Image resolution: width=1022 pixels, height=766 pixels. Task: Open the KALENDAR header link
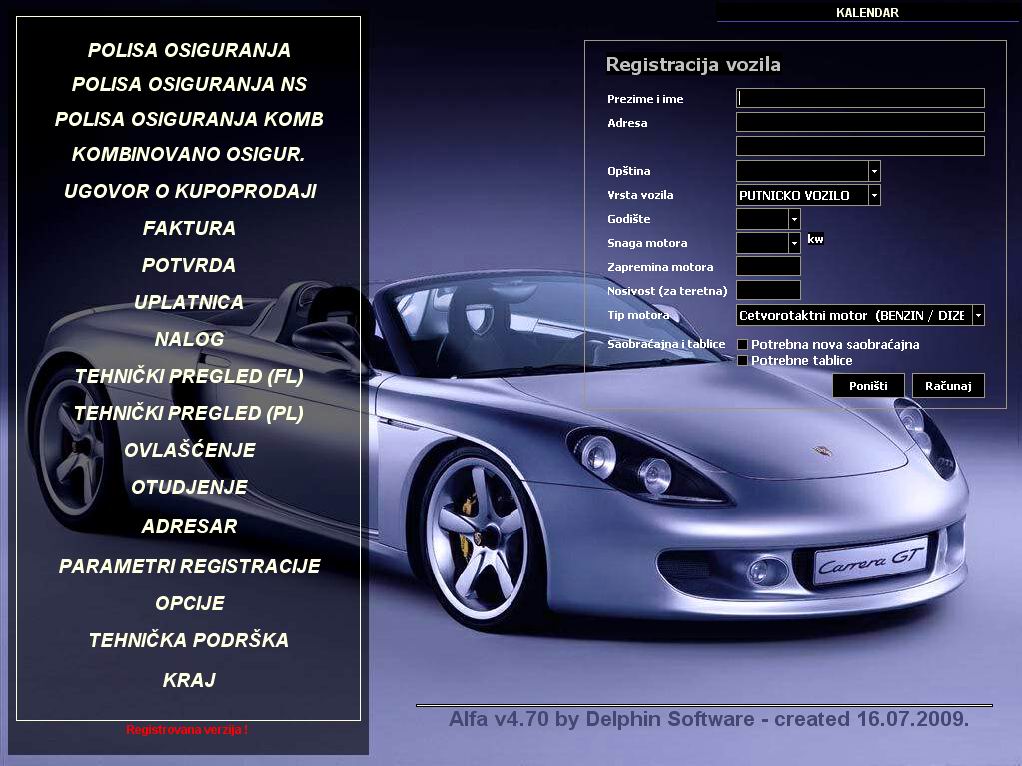(x=867, y=12)
